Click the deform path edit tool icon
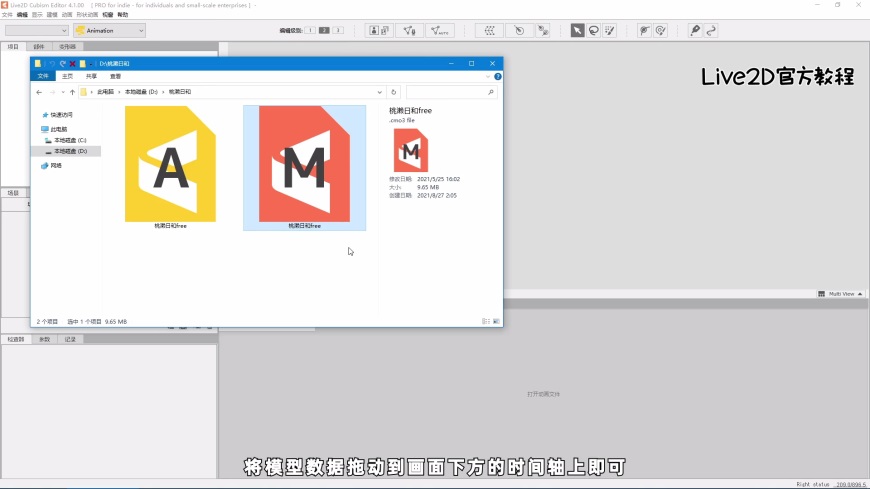Screen dimensions: 870x489 coord(644,31)
